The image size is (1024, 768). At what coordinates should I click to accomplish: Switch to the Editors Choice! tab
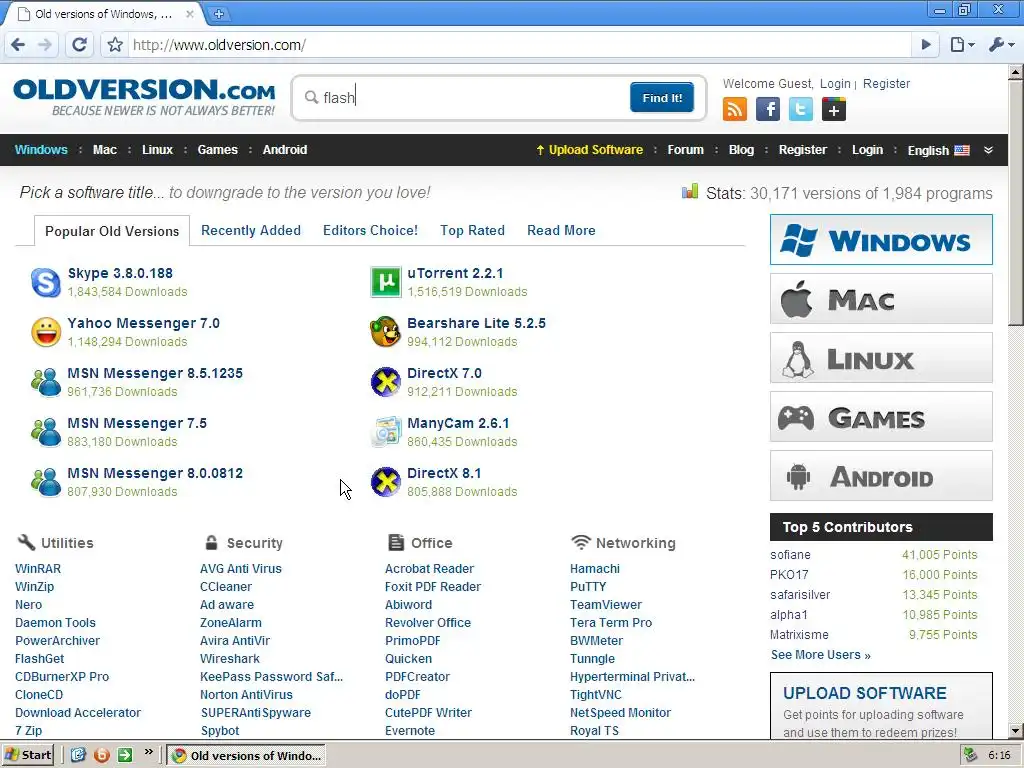point(370,231)
